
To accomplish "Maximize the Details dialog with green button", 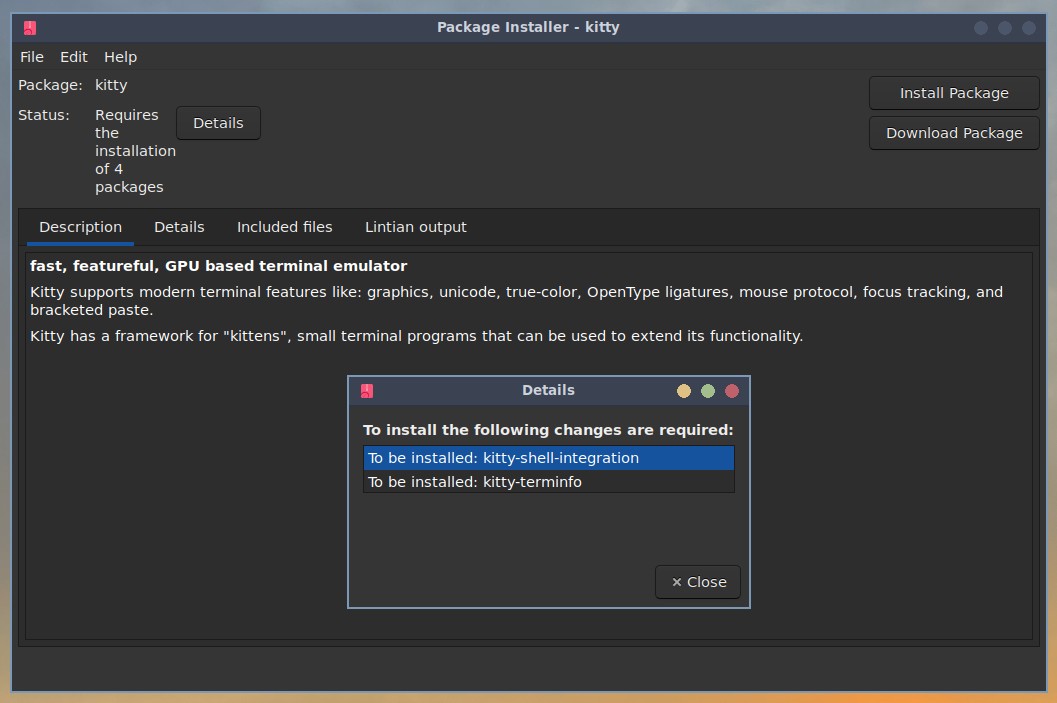I will [708, 391].
